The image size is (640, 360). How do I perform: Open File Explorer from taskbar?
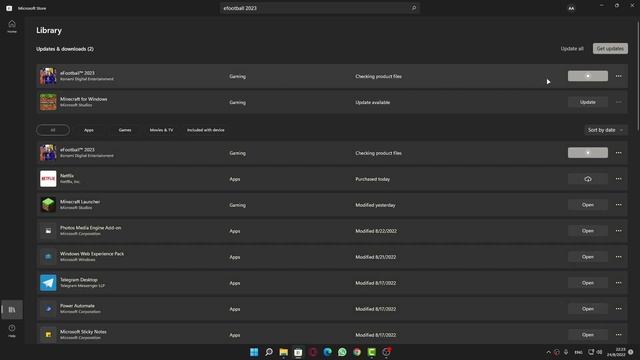click(283, 352)
